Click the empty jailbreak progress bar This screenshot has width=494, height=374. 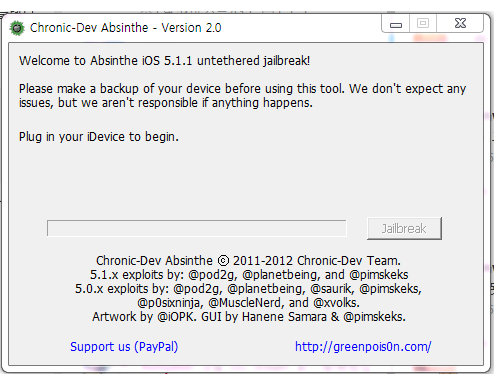[197, 228]
